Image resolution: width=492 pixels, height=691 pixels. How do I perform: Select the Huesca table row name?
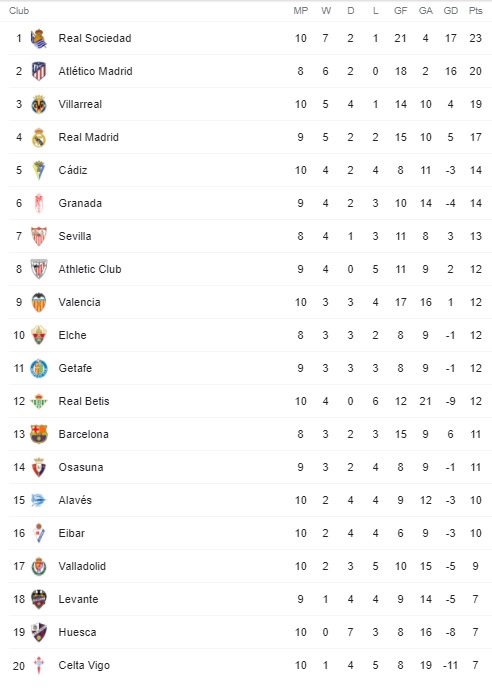(x=77, y=632)
